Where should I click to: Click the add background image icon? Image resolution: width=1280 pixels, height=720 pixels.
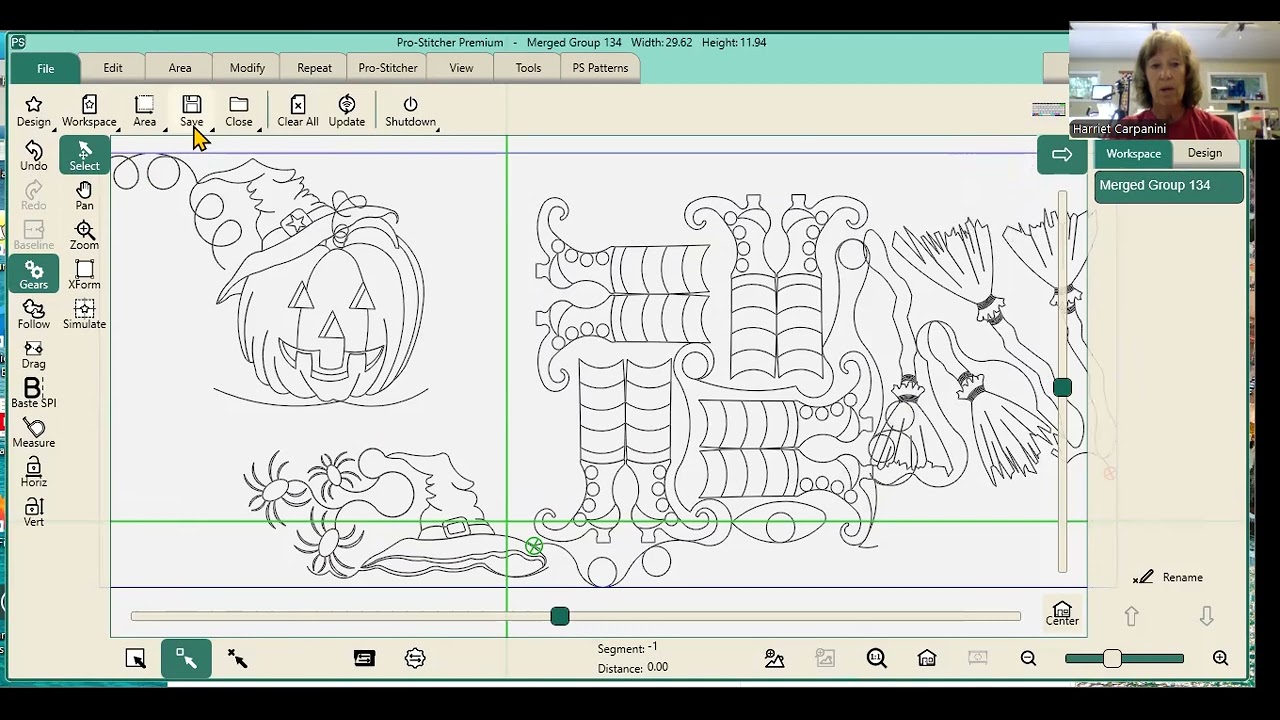(x=774, y=658)
